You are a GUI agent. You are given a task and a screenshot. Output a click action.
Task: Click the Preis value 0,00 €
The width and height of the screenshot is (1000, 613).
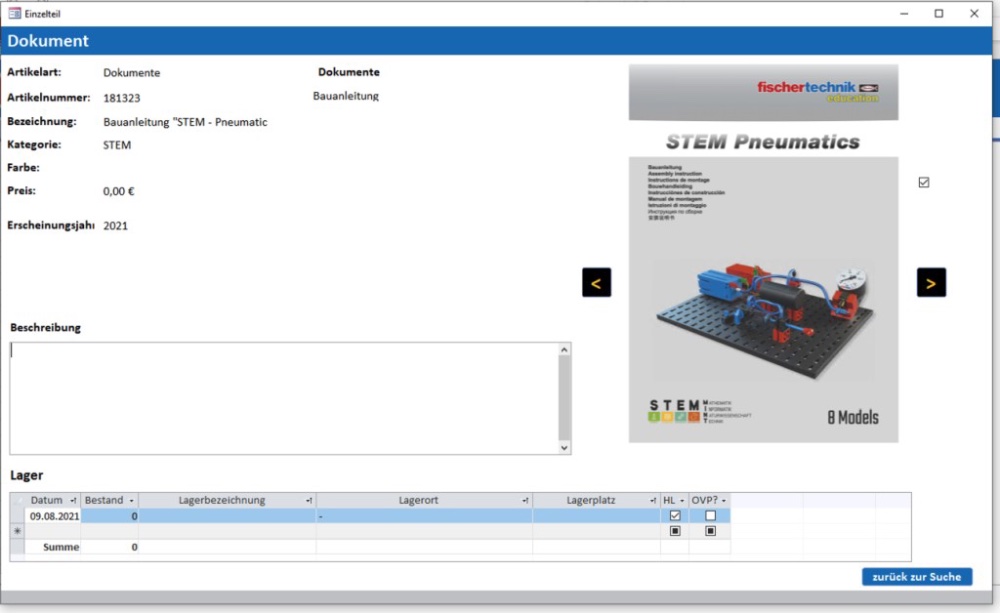click(x=119, y=191)
